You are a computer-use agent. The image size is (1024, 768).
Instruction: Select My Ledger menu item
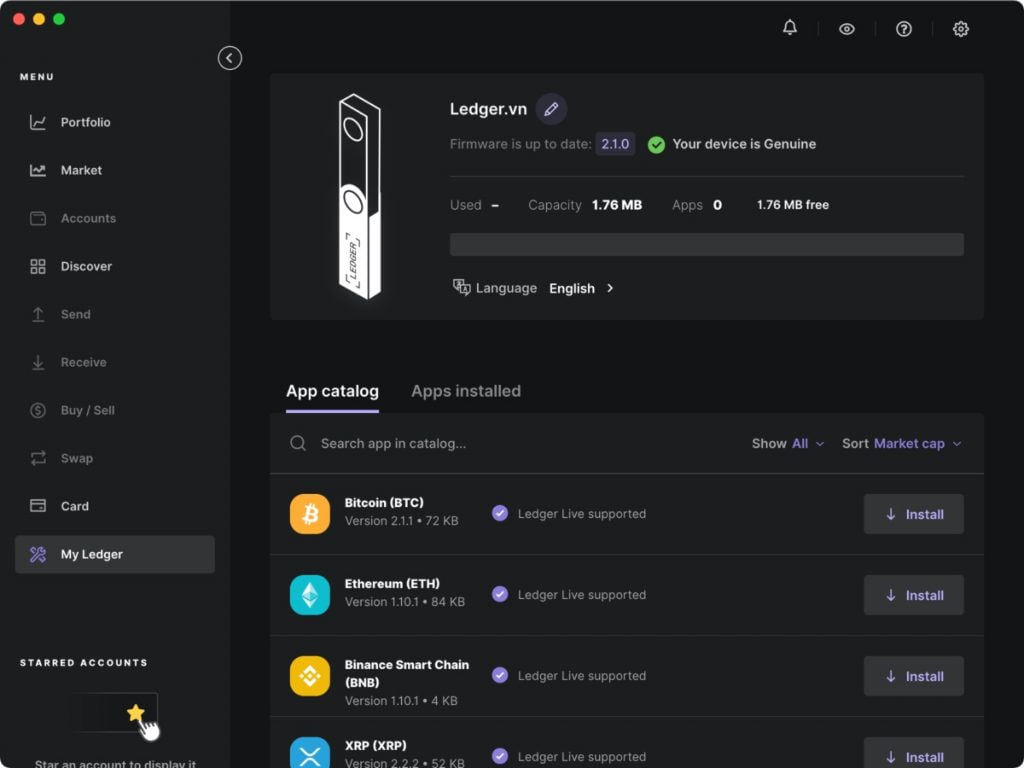(115, 554)
